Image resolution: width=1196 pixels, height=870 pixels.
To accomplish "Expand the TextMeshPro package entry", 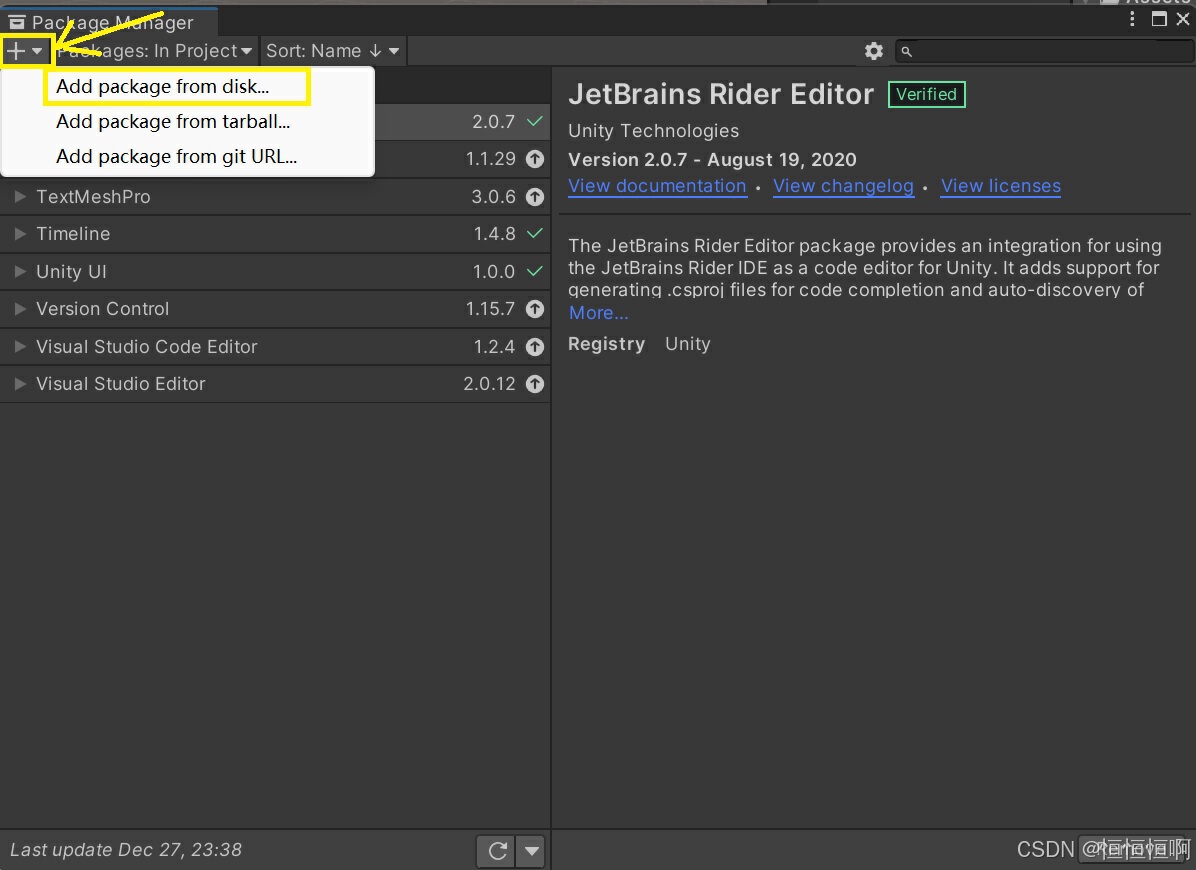I will (x=21, y=197).
